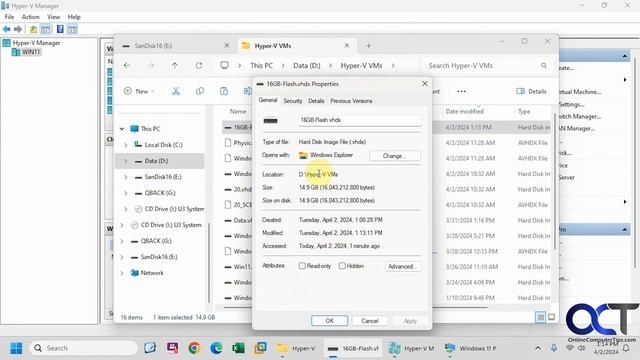Click the Paste icon in Explorer toolbar
This screenshot has height=360, width=640.
(x=224, y=91)
